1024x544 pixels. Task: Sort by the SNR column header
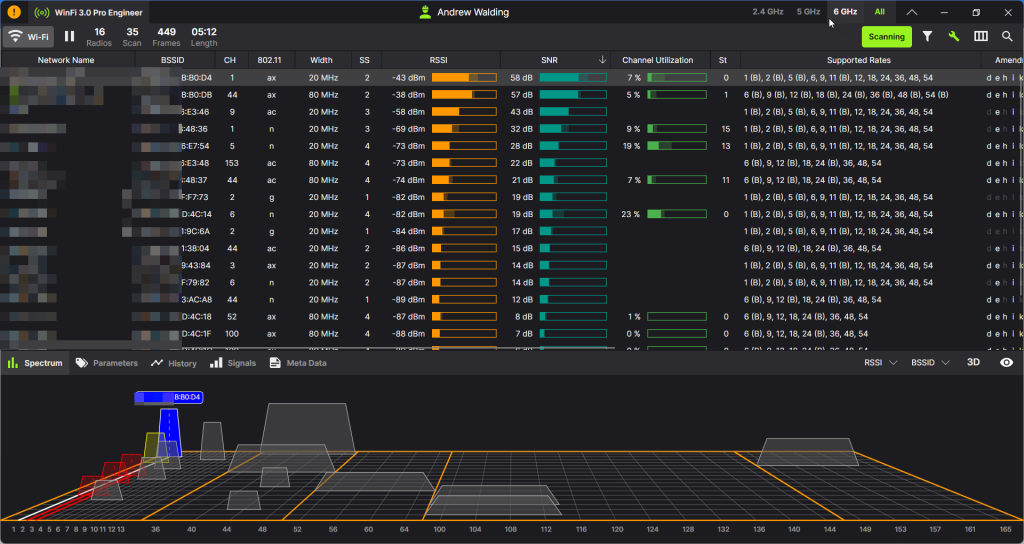(x=549, y=60)
